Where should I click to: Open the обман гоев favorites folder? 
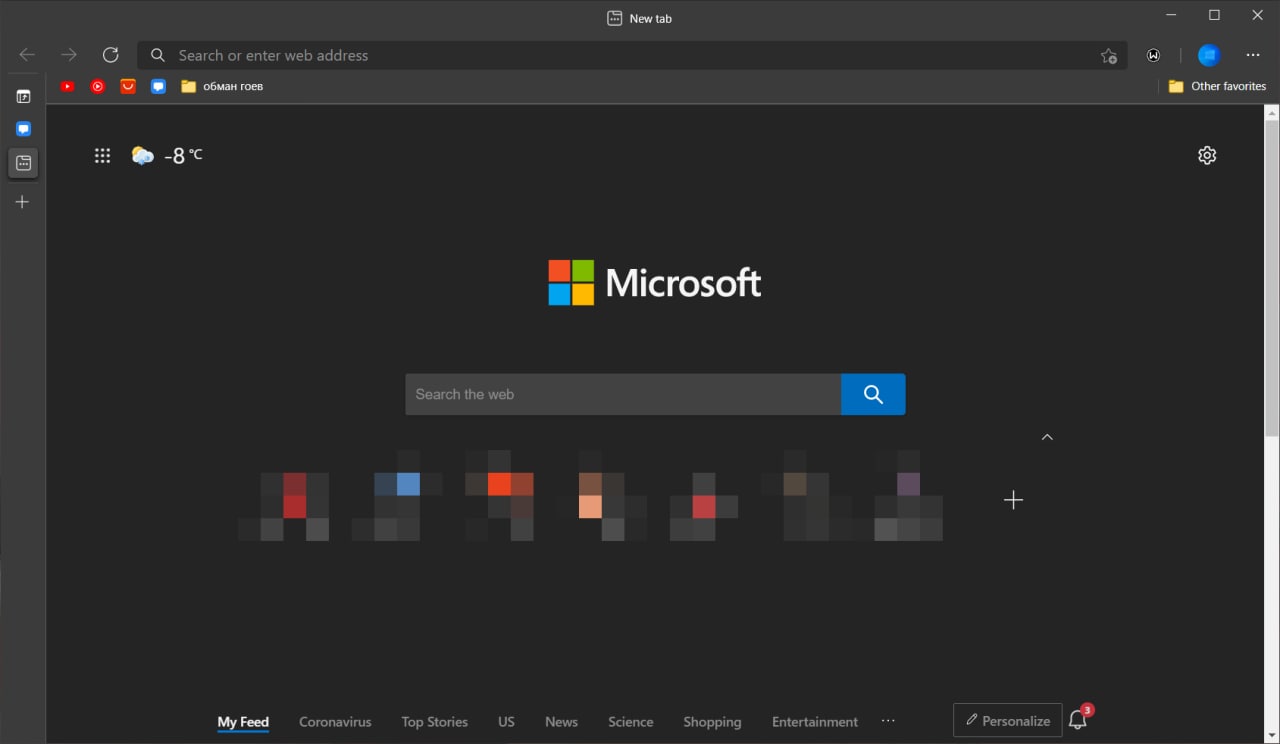pyautogui.click(x=222, y=86)
